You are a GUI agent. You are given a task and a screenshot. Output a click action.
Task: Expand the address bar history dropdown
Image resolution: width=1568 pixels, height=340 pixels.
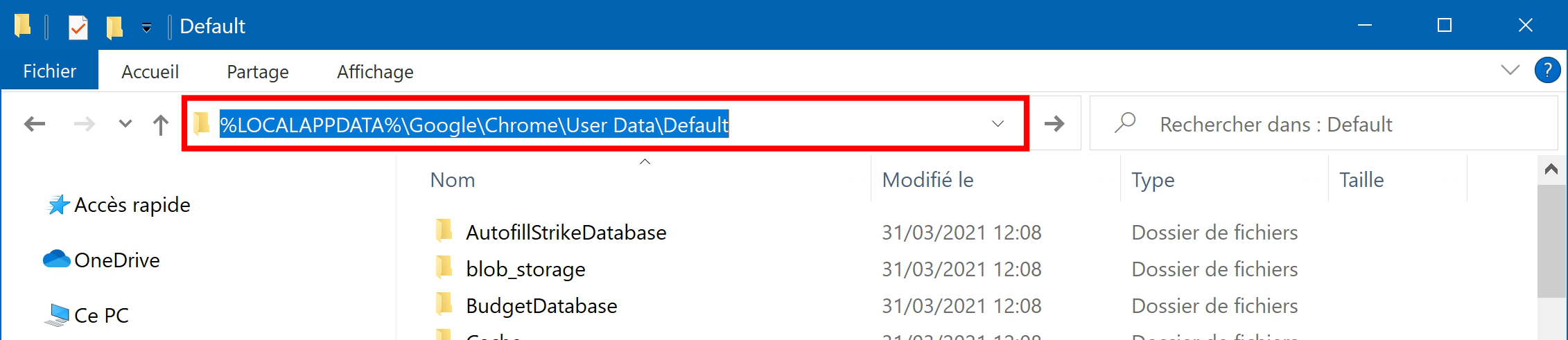[998, 124]
